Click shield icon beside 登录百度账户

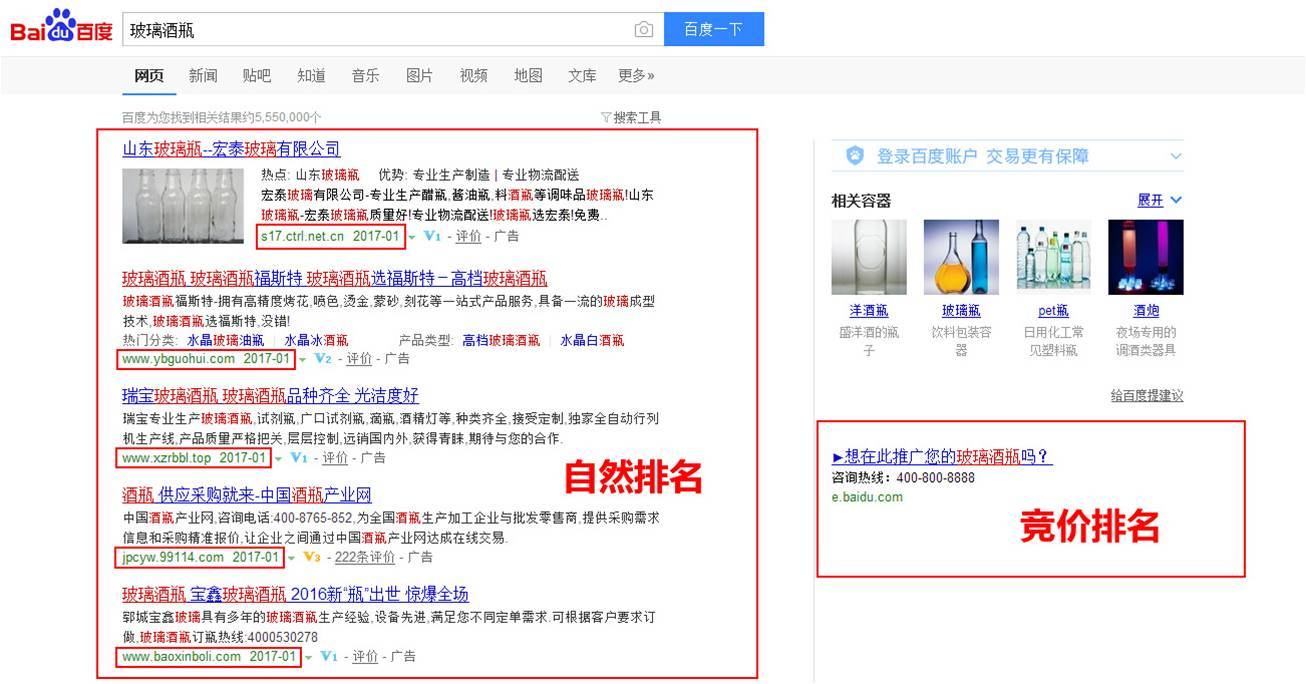(855, 156)
